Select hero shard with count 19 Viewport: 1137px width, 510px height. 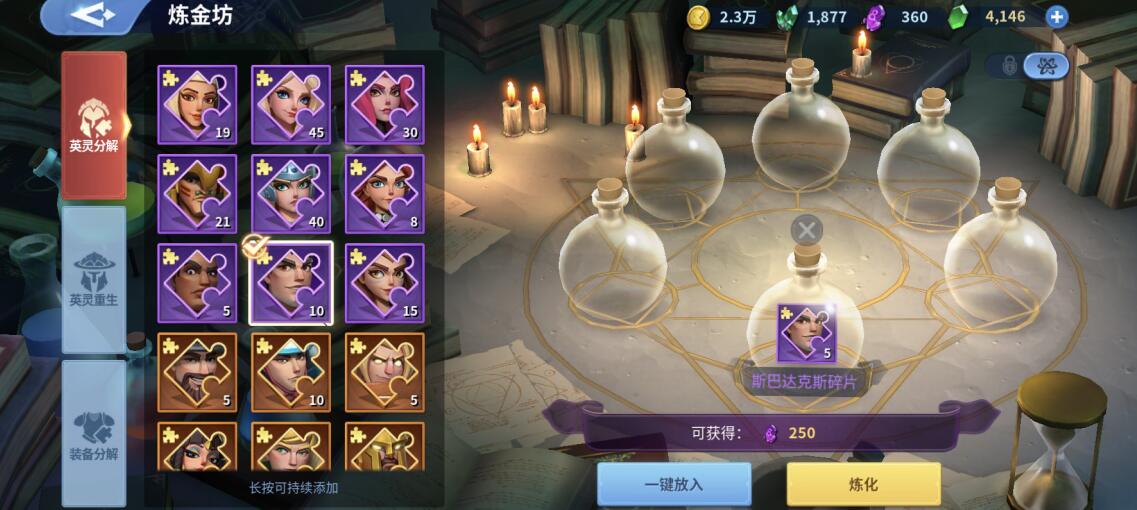point(197,105)
